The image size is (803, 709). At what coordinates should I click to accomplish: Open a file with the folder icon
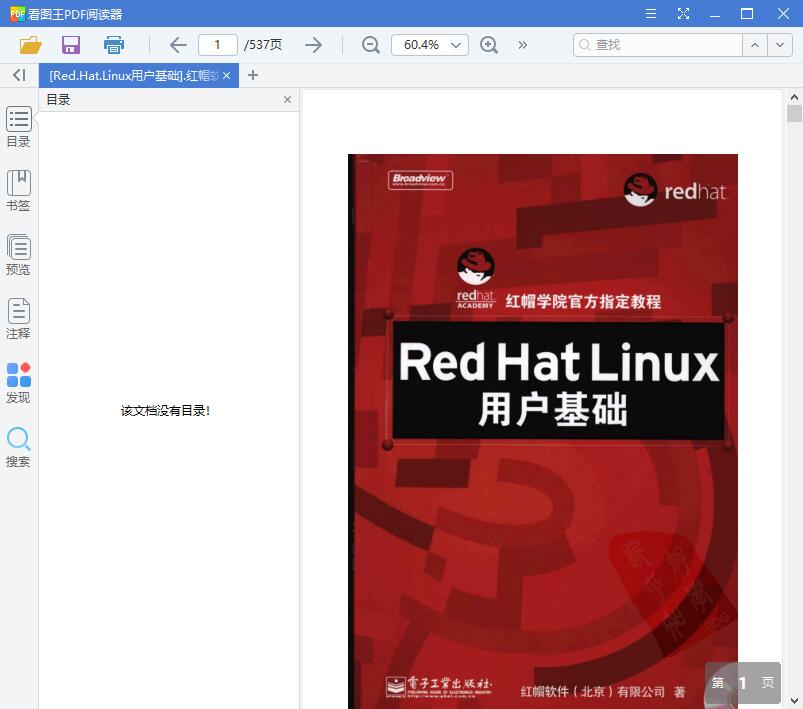[x=30, y=45]
